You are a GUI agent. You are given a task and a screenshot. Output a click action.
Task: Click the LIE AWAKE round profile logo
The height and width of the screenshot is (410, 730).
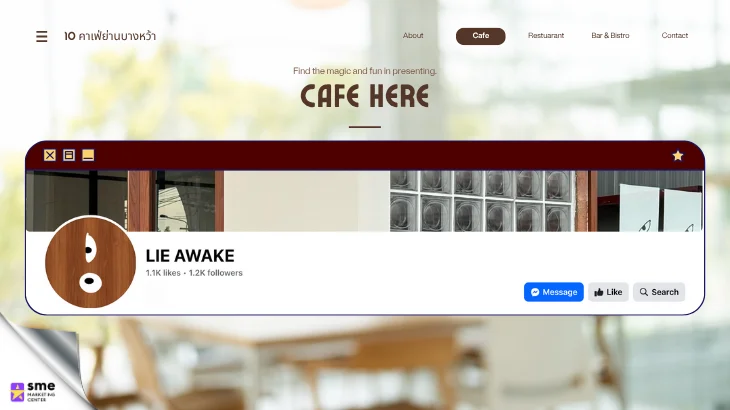coord(90,262)
